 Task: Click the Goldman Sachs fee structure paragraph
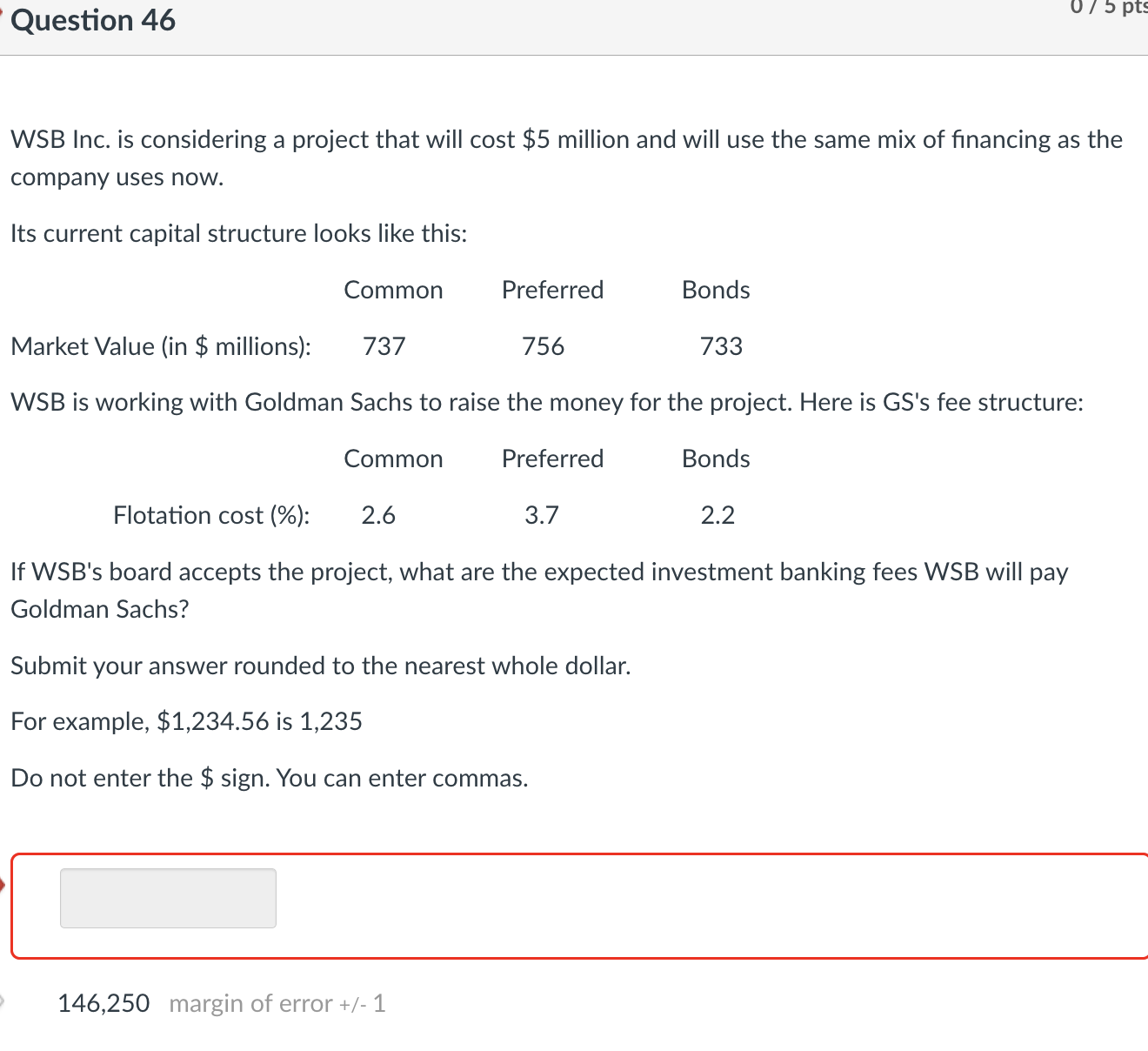coord(546,402)
